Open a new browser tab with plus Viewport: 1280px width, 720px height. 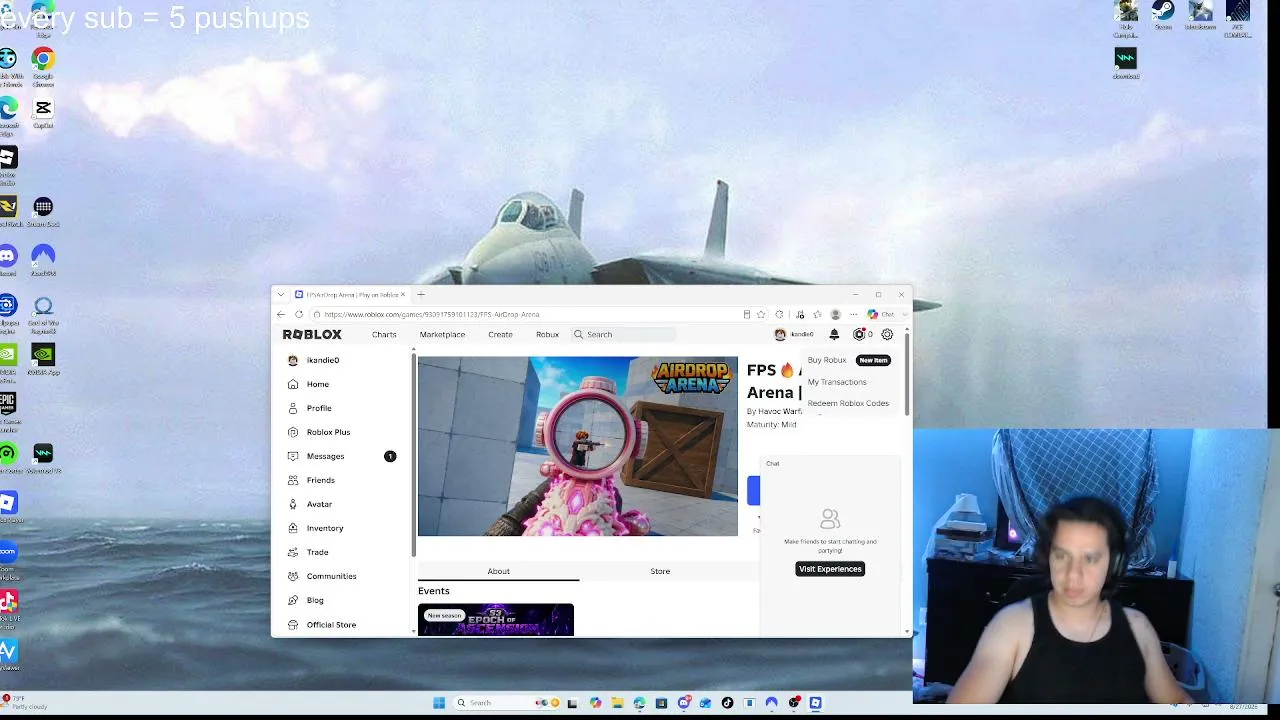coord(421,295)
